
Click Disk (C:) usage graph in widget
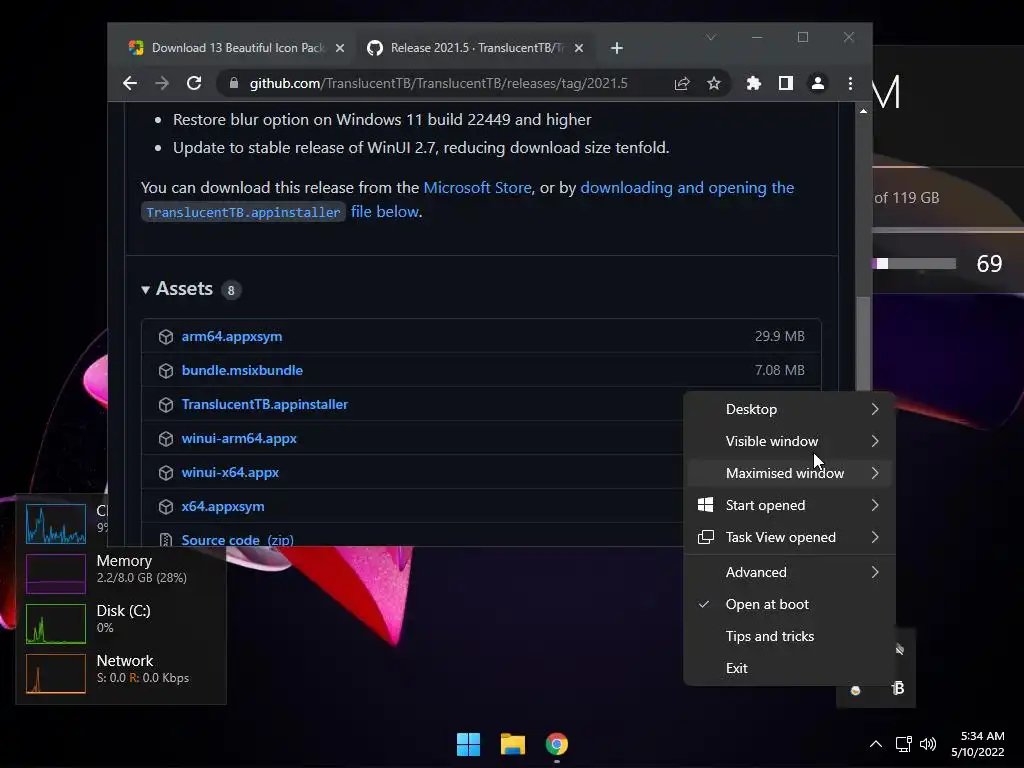pyautogui.click(x=56, y=624)
